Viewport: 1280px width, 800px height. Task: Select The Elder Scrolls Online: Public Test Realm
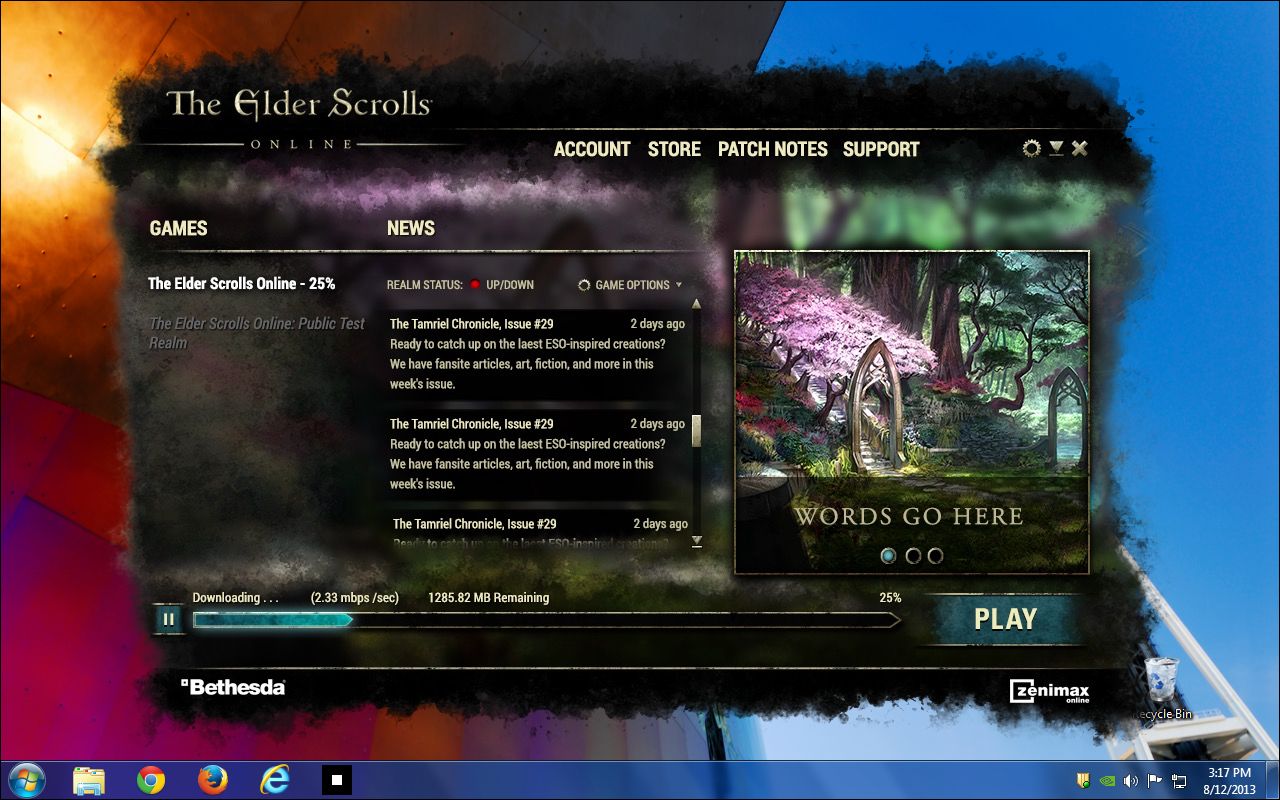coord(257,333)
